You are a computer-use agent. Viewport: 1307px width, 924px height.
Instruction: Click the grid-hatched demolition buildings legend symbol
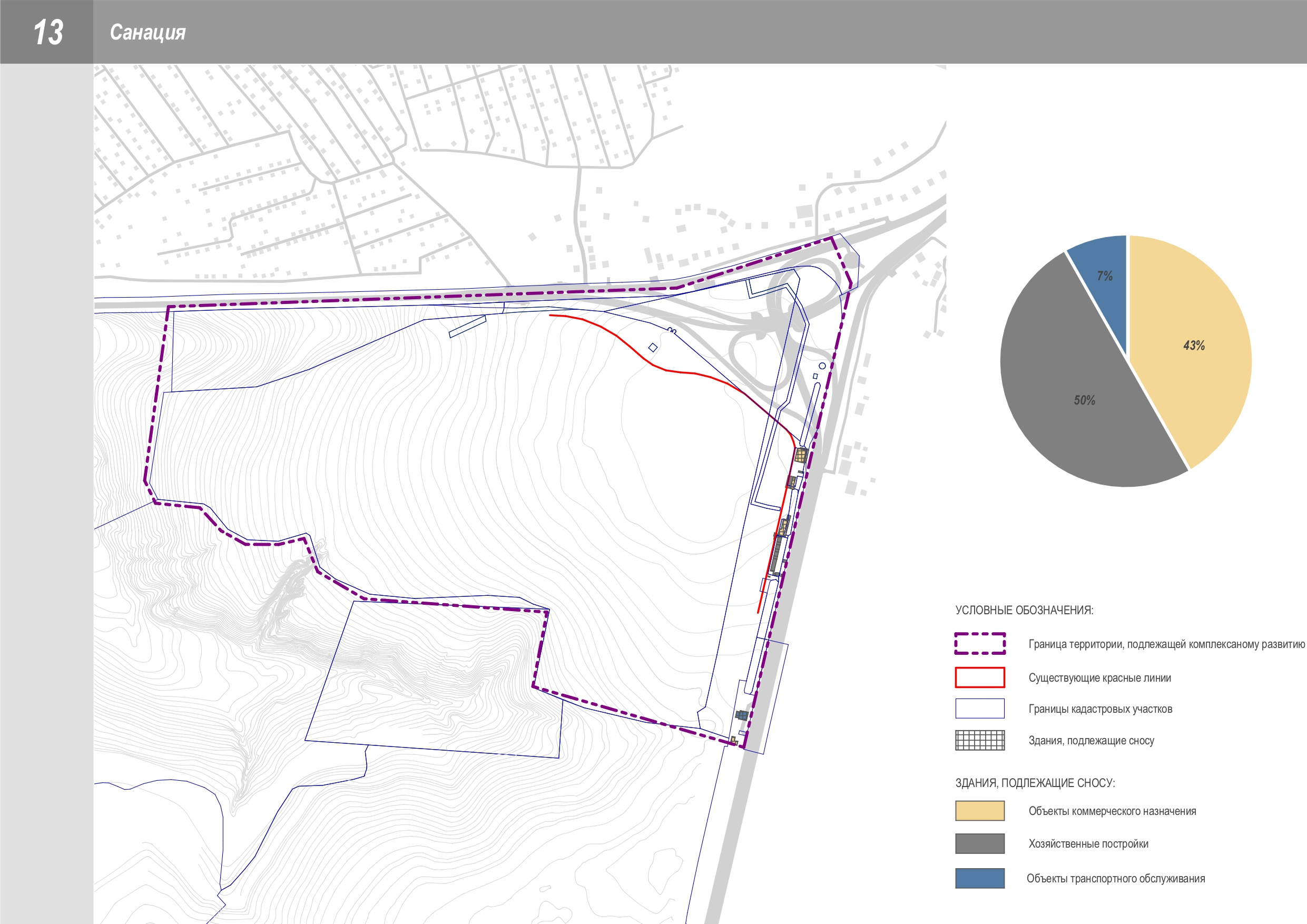coord(979,740)
